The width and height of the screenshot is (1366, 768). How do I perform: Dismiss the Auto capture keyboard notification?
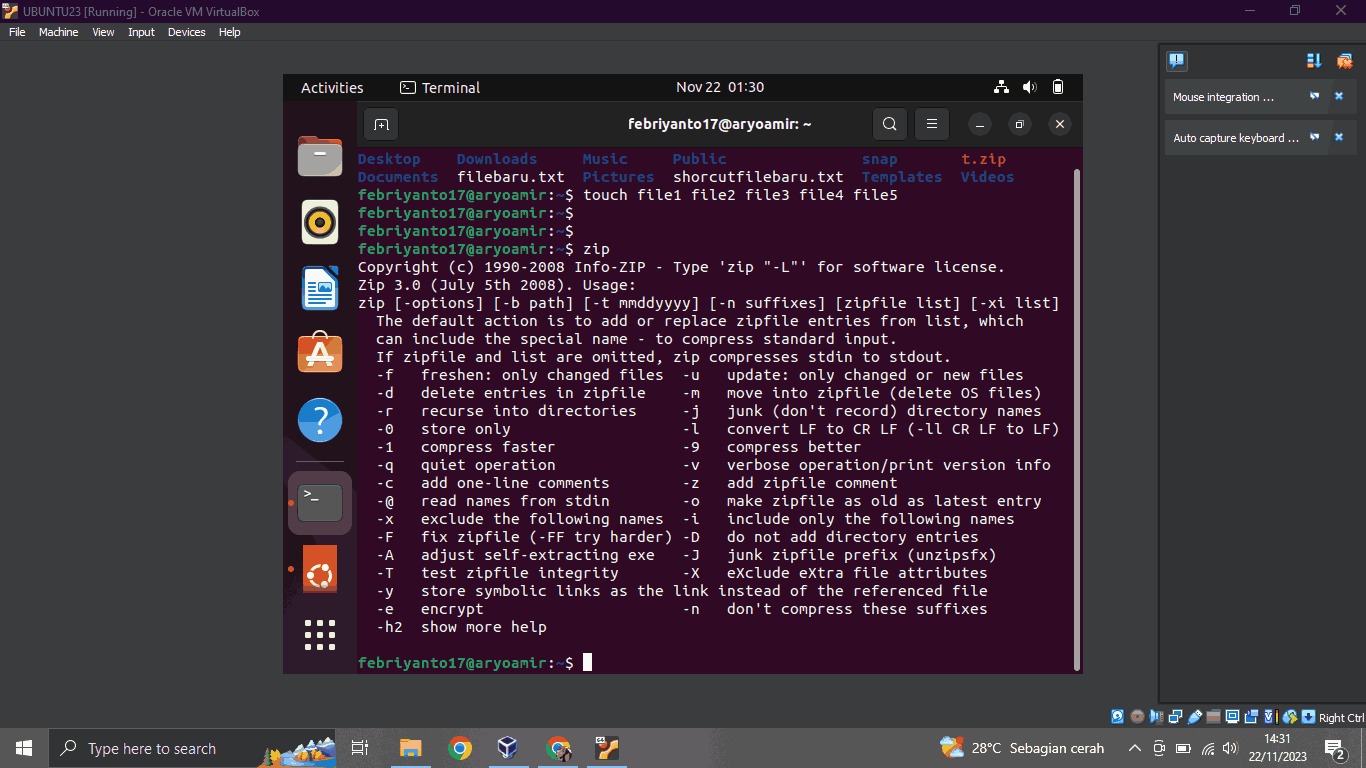1339,137
